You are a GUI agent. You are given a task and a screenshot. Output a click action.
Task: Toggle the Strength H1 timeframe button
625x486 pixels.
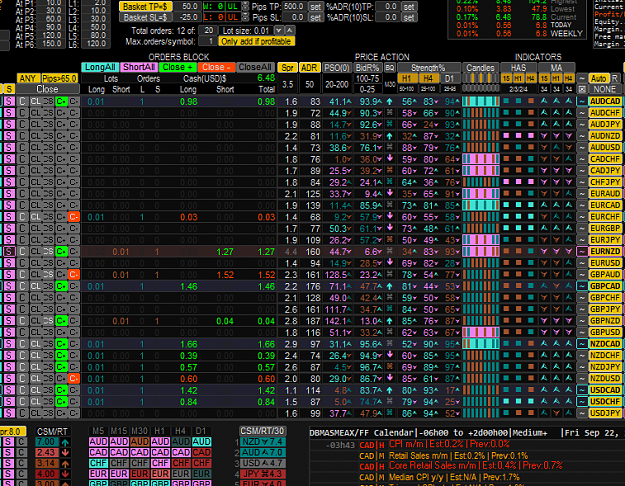pyautogui.click(x=407, y=78)
